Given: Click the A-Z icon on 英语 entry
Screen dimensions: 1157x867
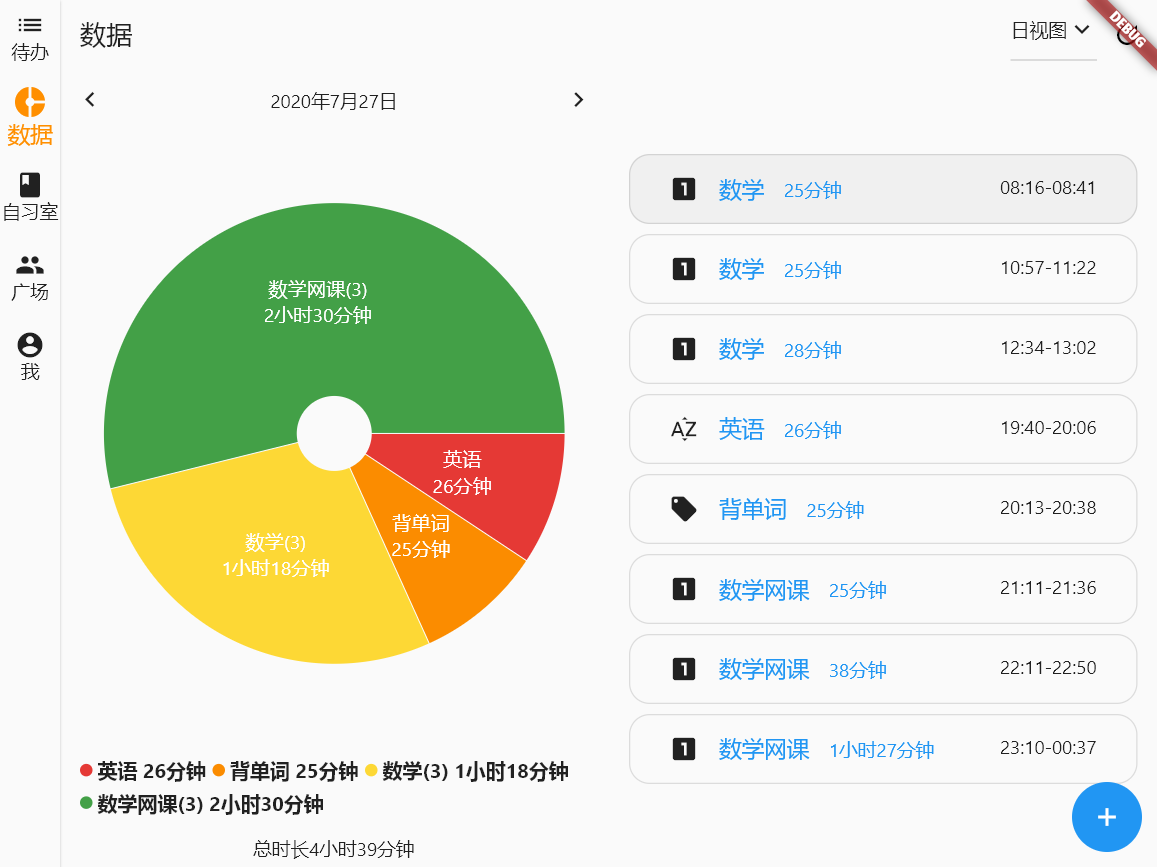Looking at the screenshot, I should pos(683,430).
